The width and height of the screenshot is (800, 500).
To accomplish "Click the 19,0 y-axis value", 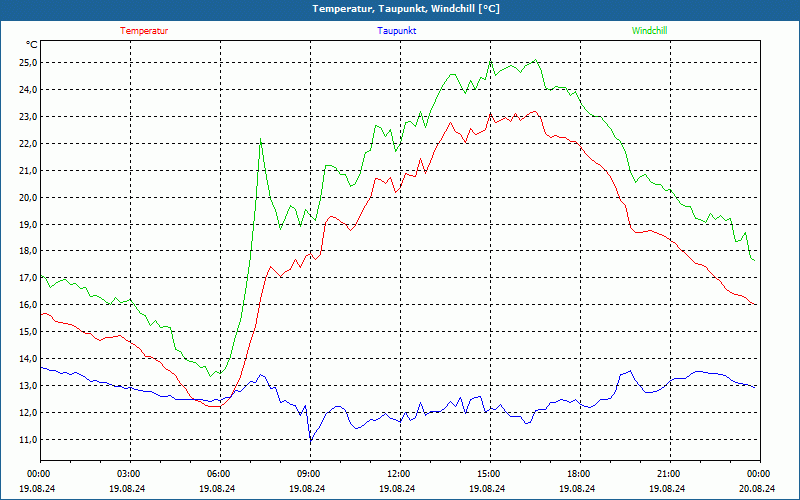I will tap(28, 224).
